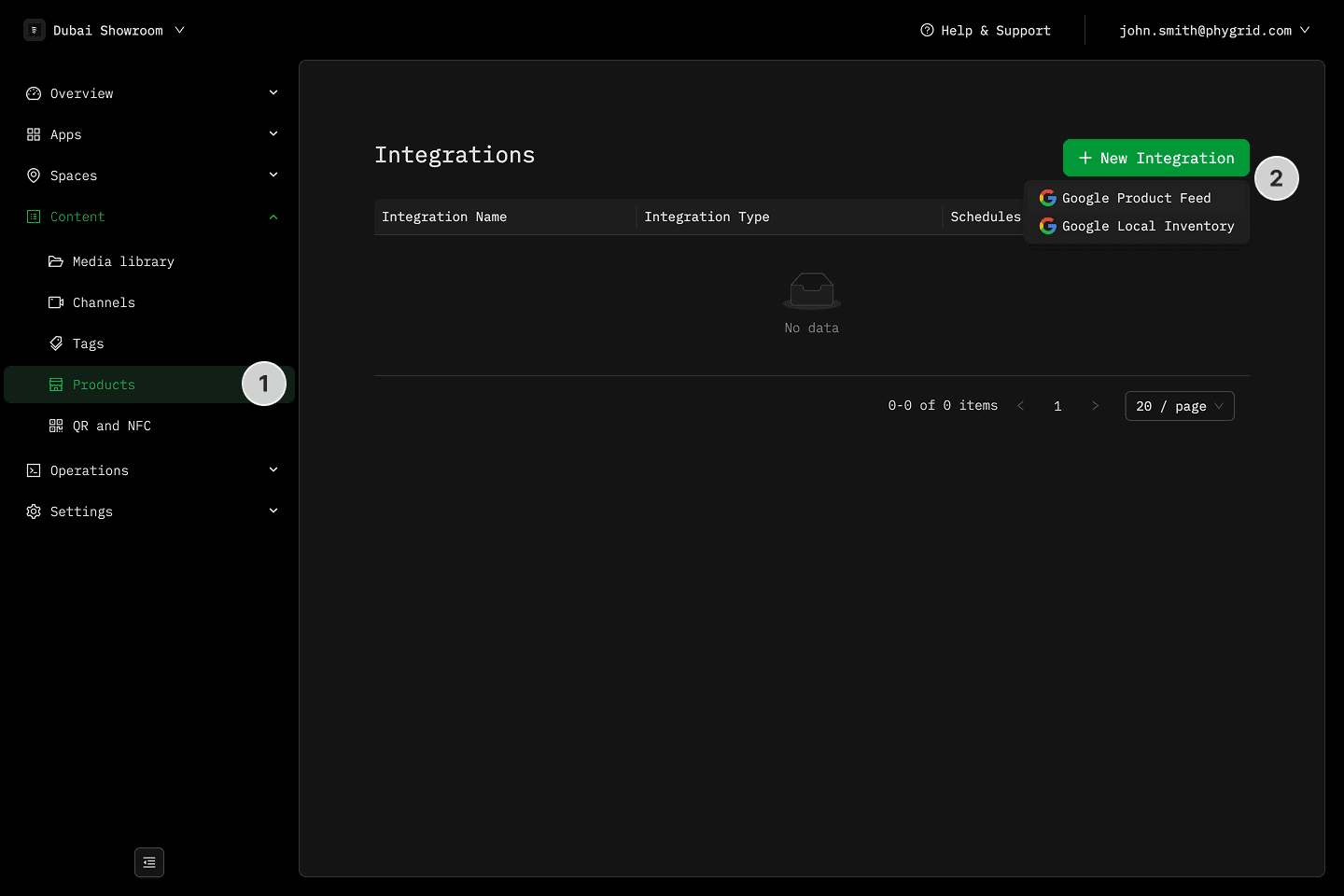Click the New Integration button
This screenshot has height=896, width=1344.
(x=1155, y=158)
